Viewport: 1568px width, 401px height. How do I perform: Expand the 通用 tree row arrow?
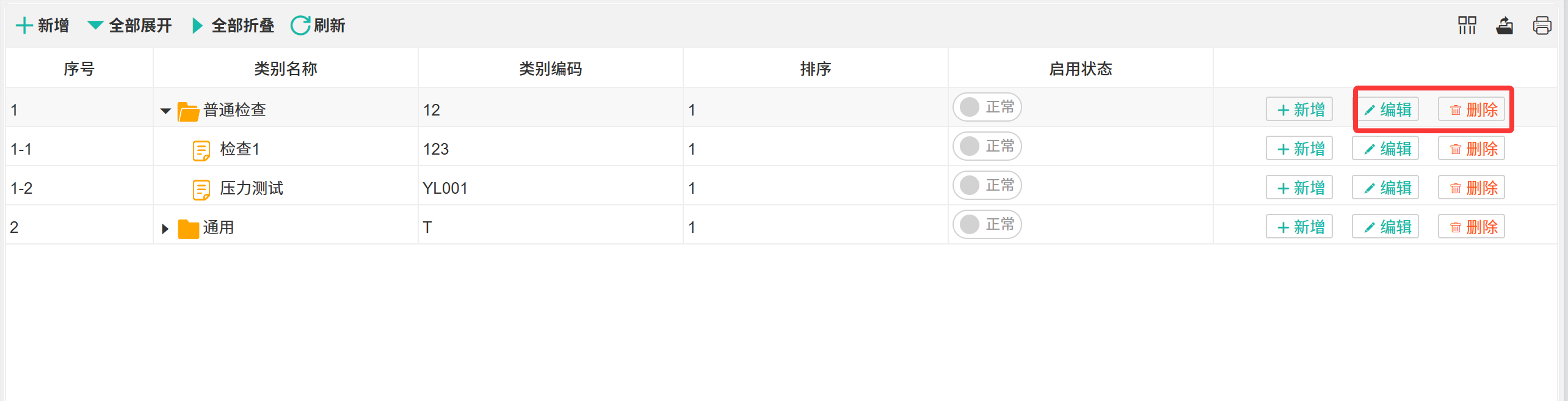(x=165, y=229)
